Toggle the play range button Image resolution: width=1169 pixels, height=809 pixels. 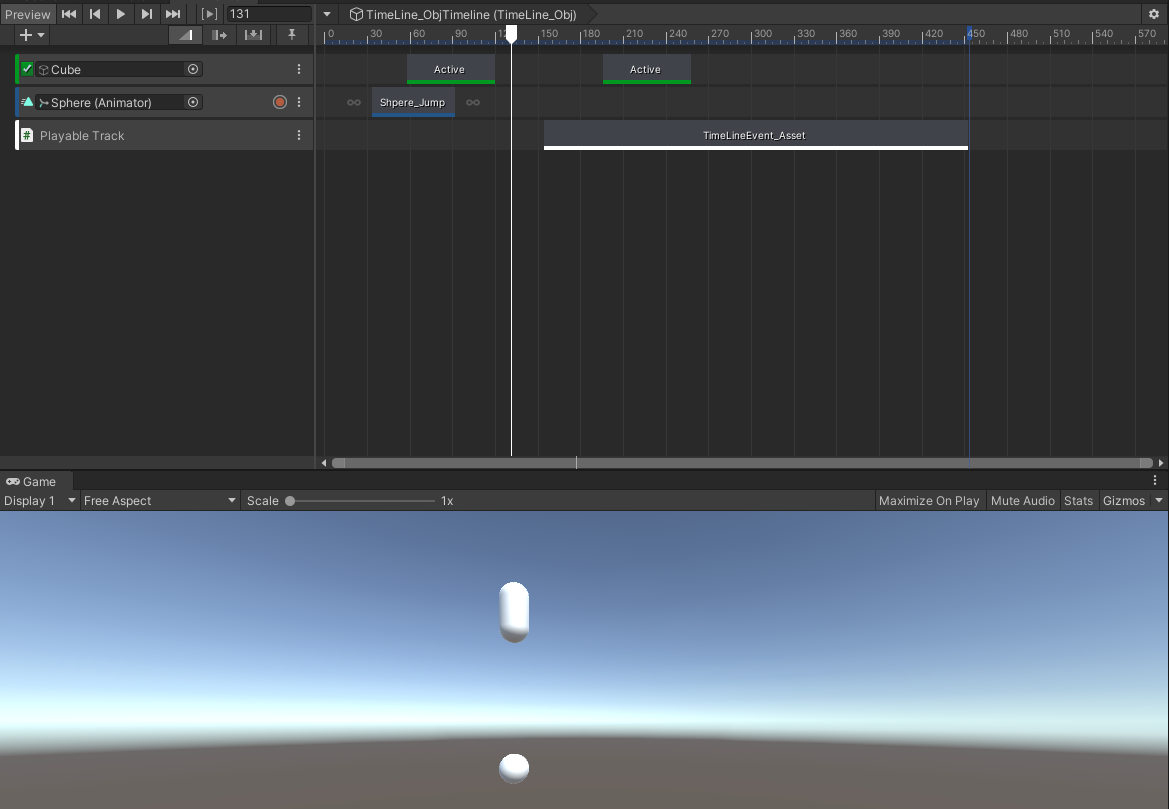209,13
